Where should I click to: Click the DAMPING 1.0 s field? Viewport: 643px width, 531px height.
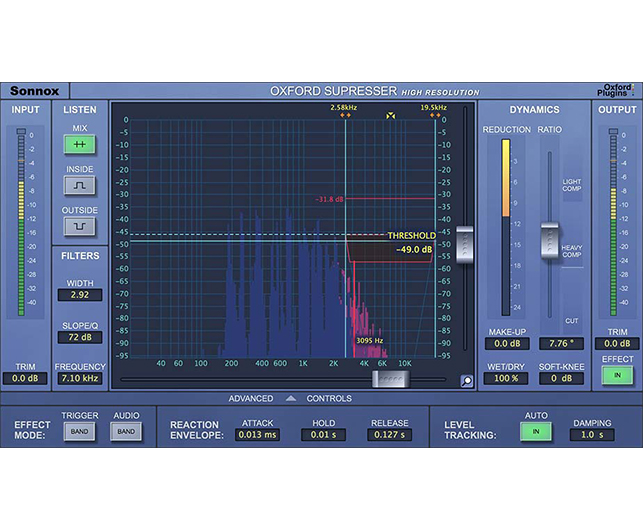click(592, 435)
